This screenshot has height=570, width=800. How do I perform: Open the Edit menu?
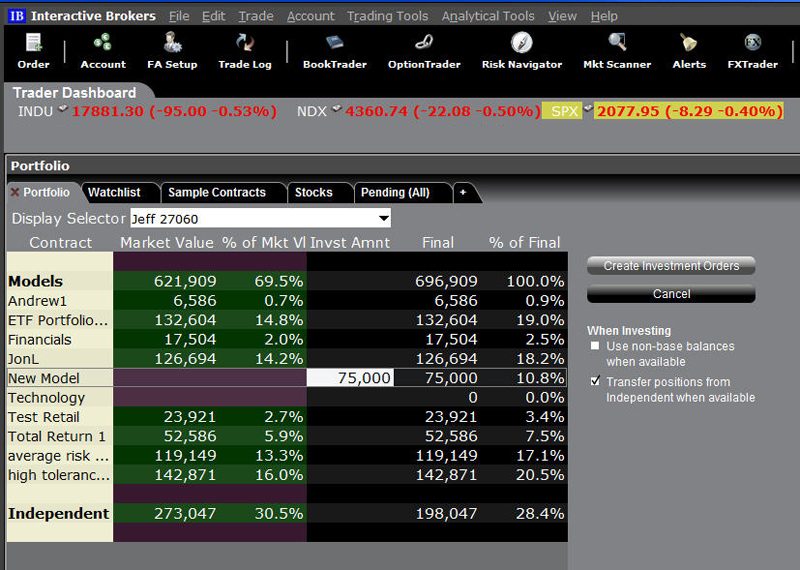pos(213,16)
